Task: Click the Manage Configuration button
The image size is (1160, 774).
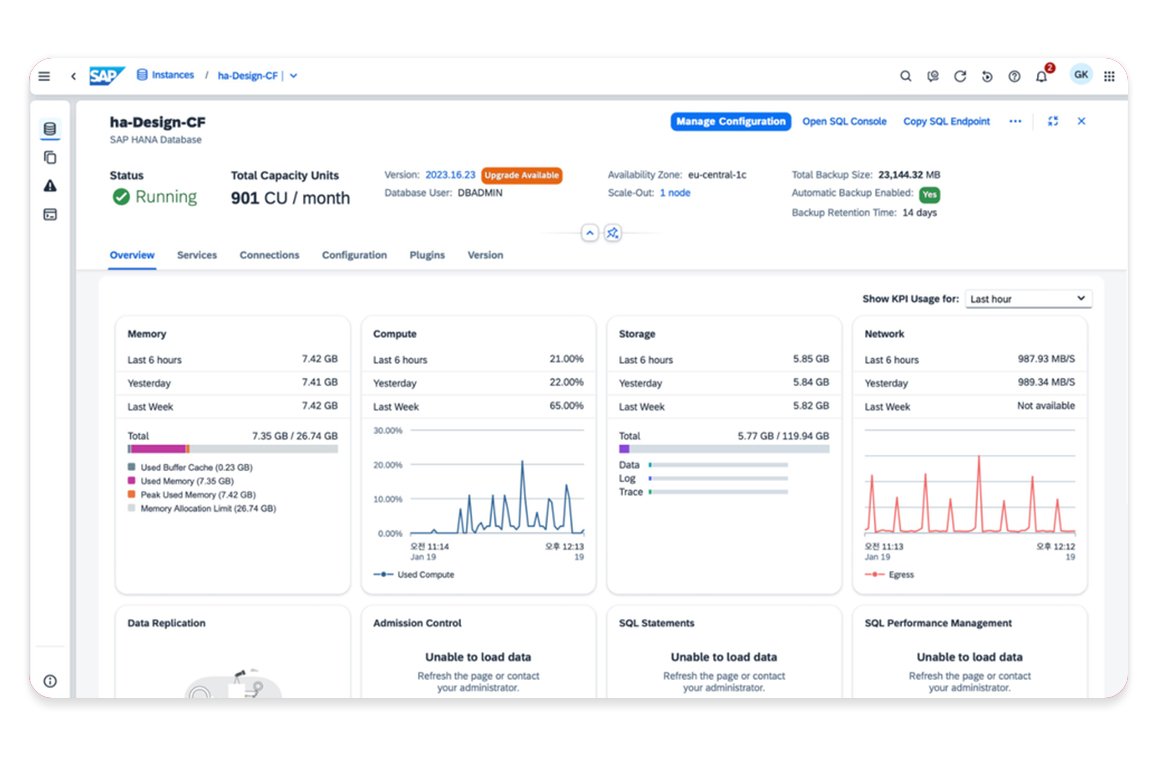Action: (x=730, y=122)
